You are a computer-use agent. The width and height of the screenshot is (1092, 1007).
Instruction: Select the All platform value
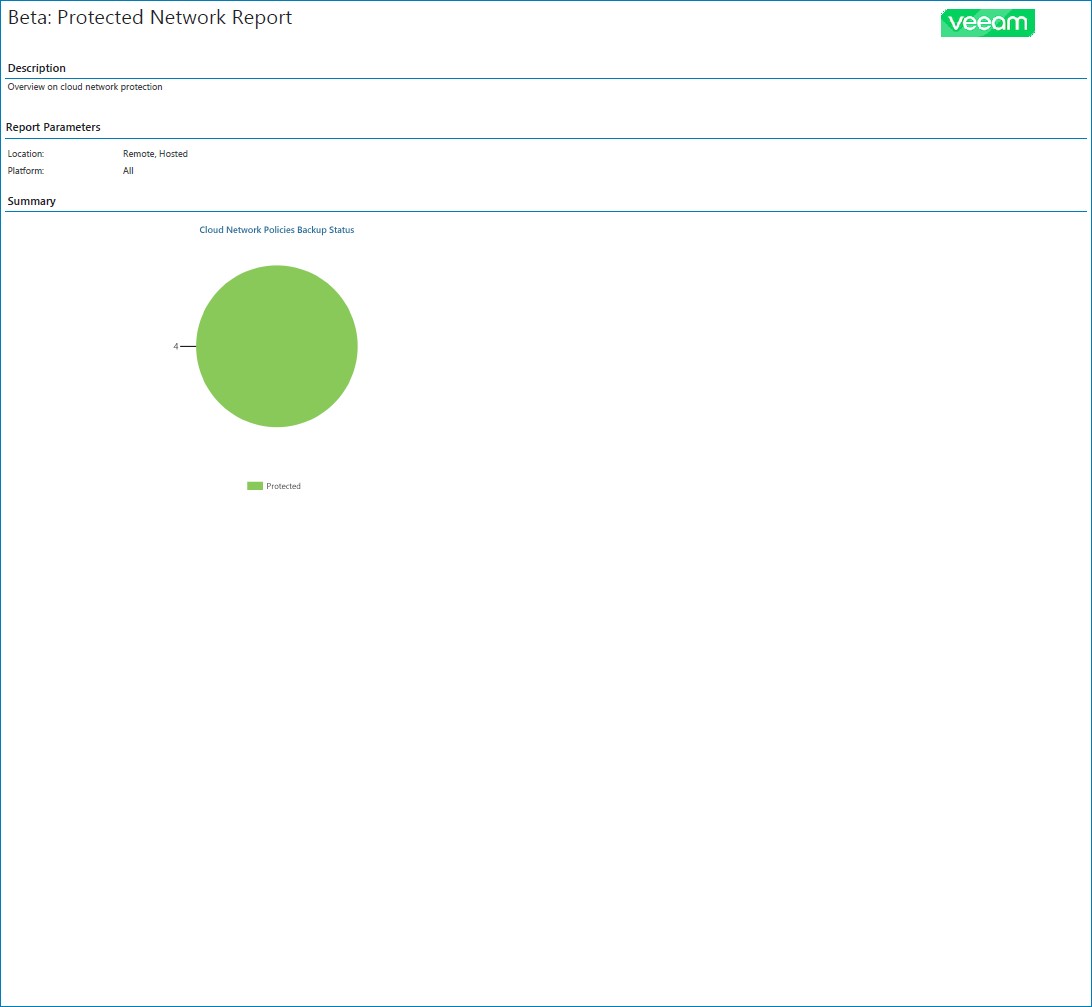128,171
